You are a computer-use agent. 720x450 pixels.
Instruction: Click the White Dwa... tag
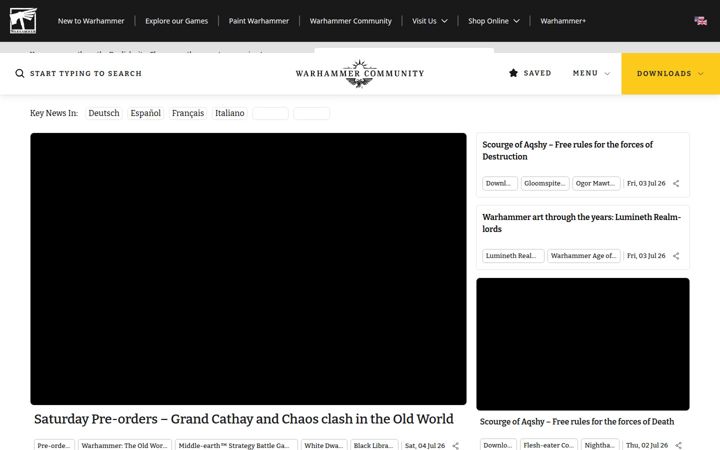point(324,445)
